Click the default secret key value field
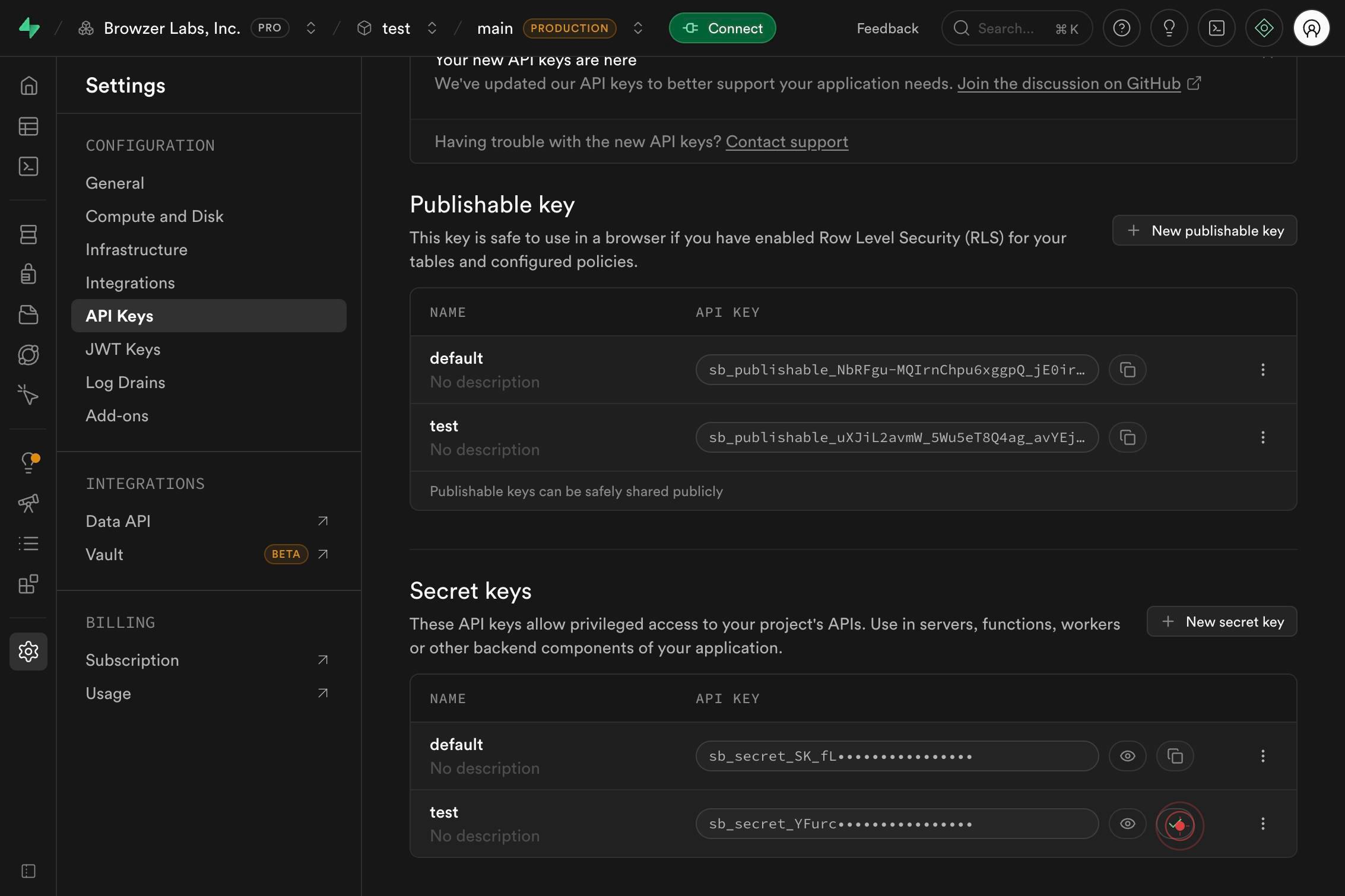 pyautogui.click(x=897, y=756)
